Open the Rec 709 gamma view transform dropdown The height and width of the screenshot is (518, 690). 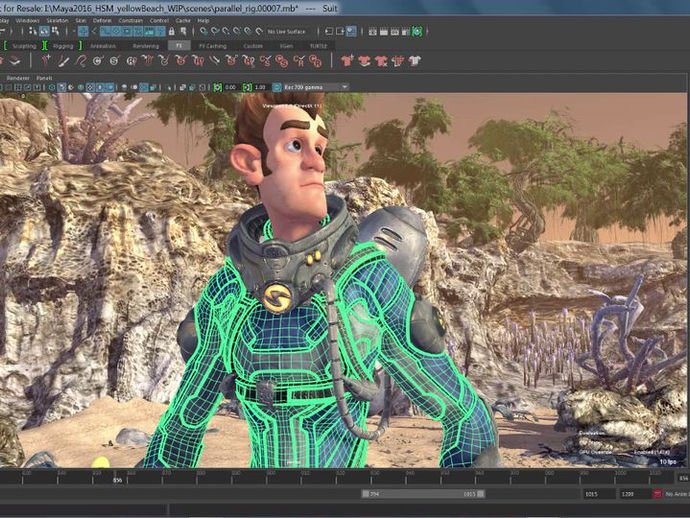coord(316,87)
